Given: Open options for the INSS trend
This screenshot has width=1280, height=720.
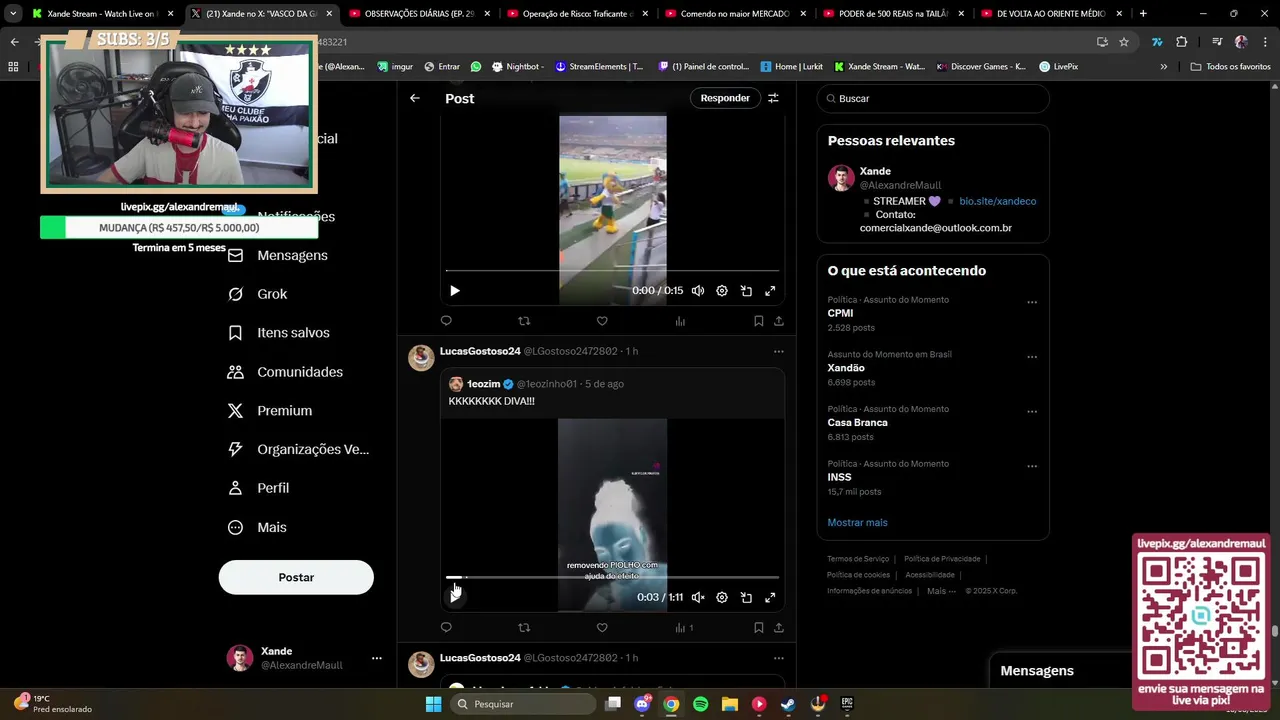Looking at the screenshot, I should pos(1032,466).
